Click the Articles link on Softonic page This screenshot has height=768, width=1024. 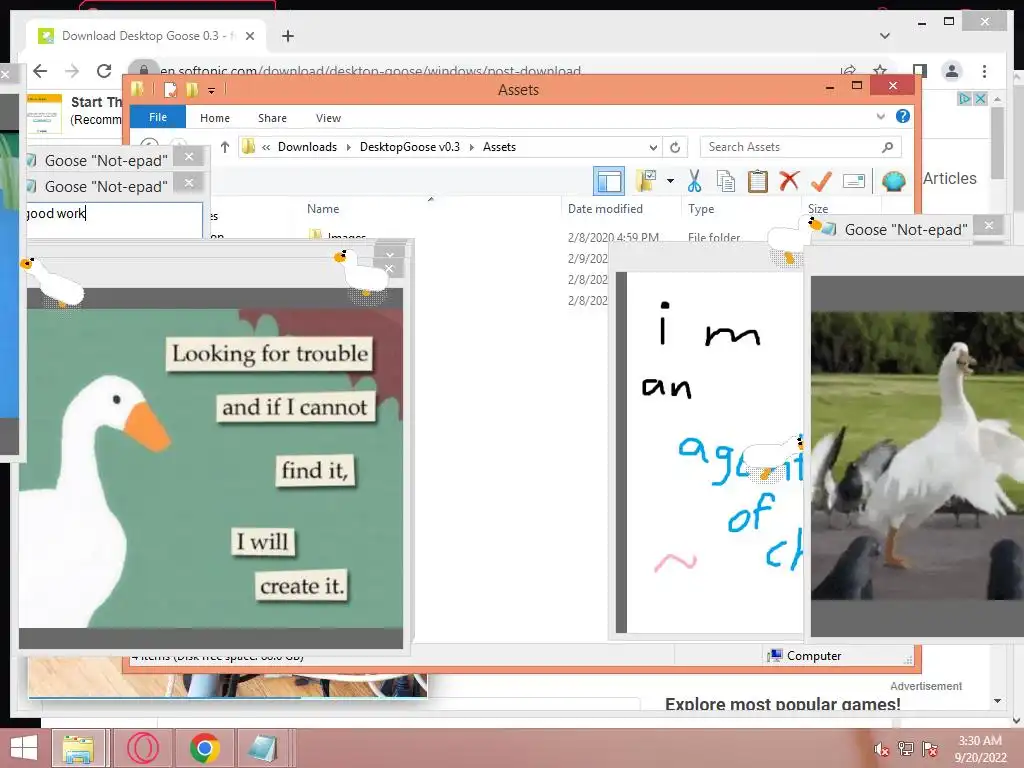(950, 179)
